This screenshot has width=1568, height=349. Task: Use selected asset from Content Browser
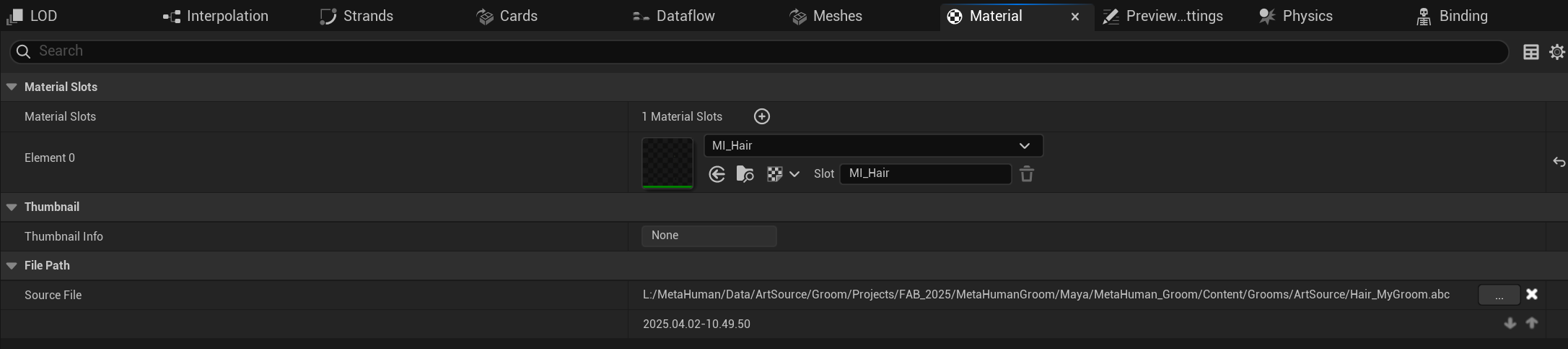717,174
